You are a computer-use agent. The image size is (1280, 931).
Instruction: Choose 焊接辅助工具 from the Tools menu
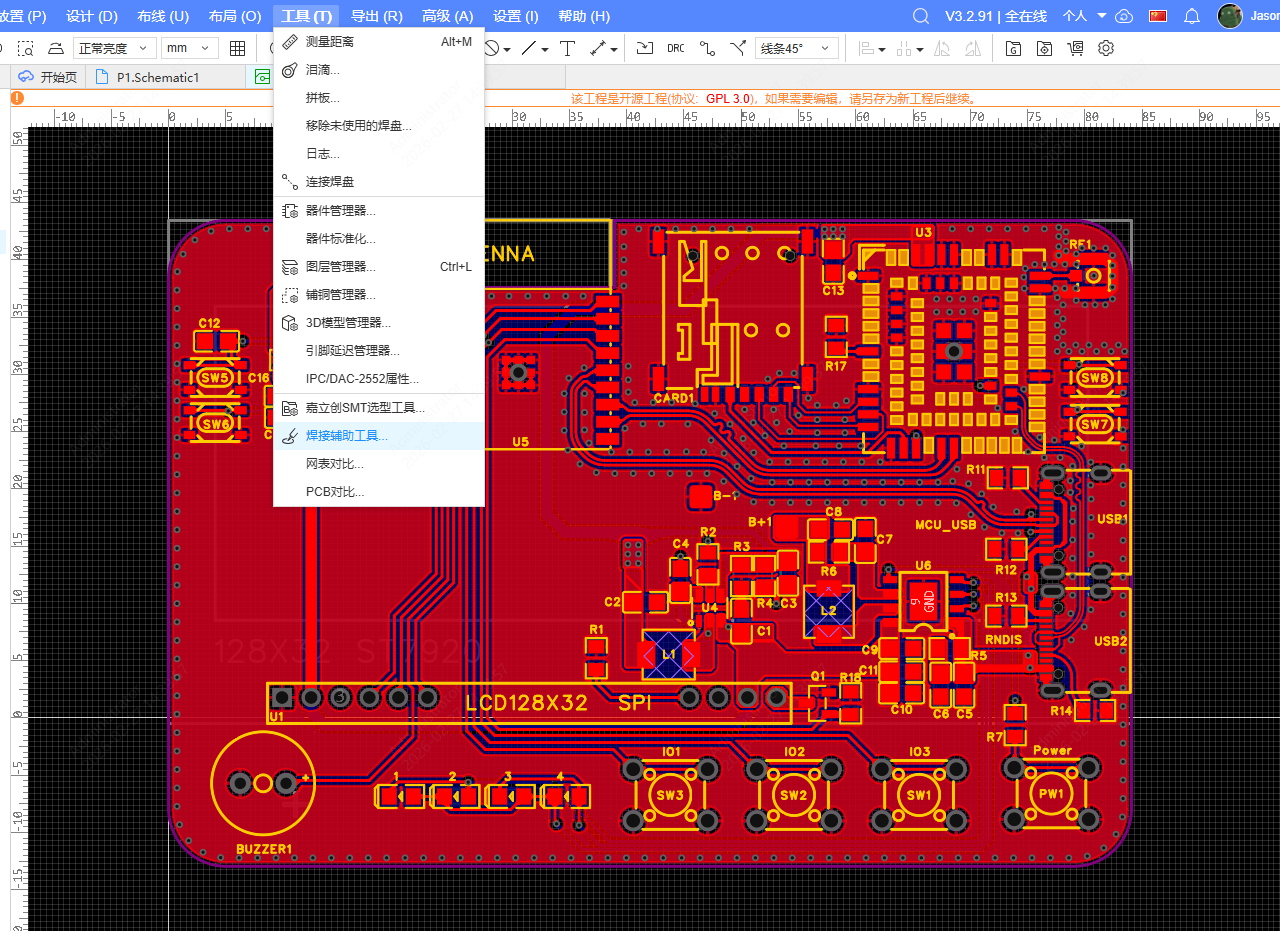pos(346,436)
